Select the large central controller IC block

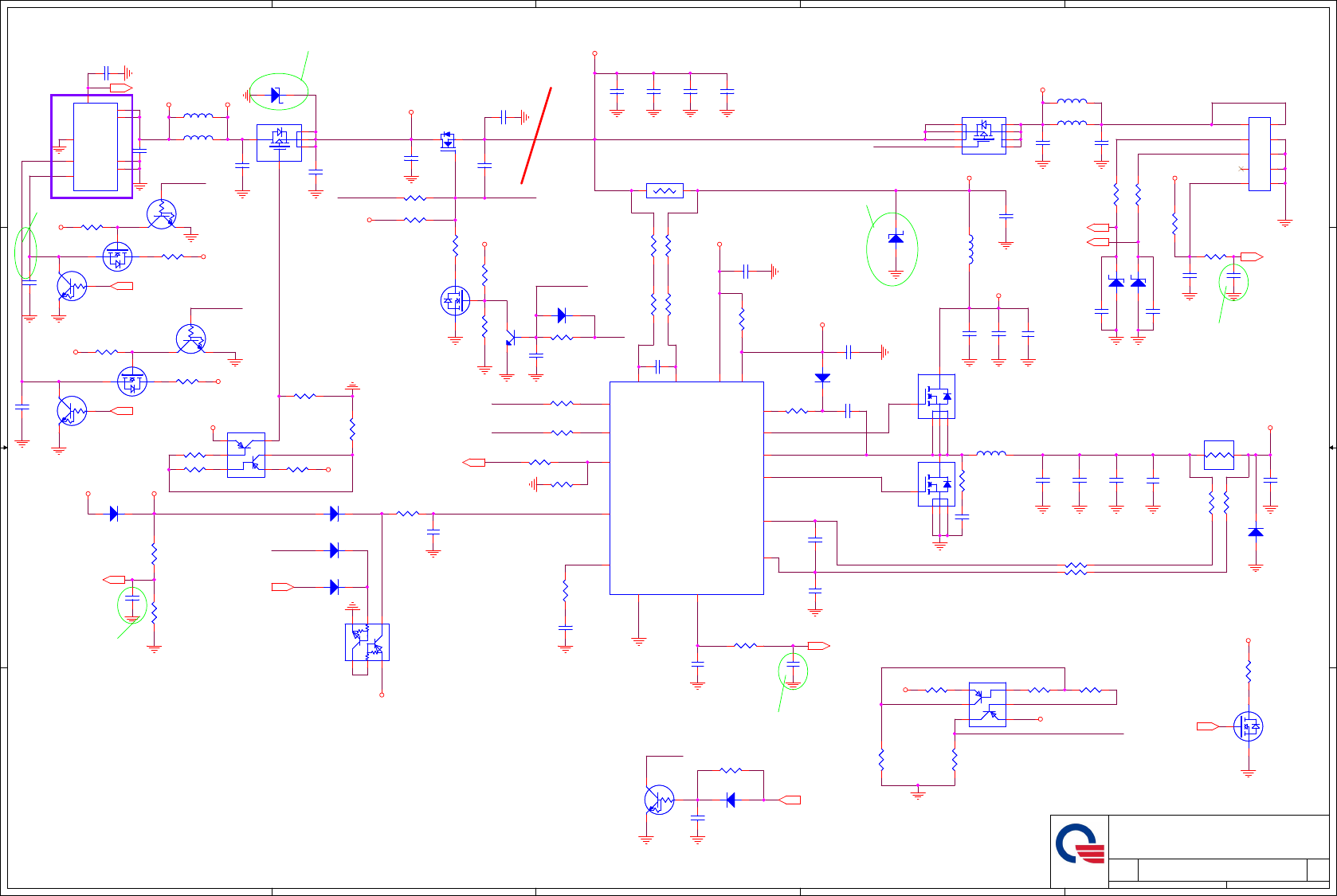click(687, 487)
